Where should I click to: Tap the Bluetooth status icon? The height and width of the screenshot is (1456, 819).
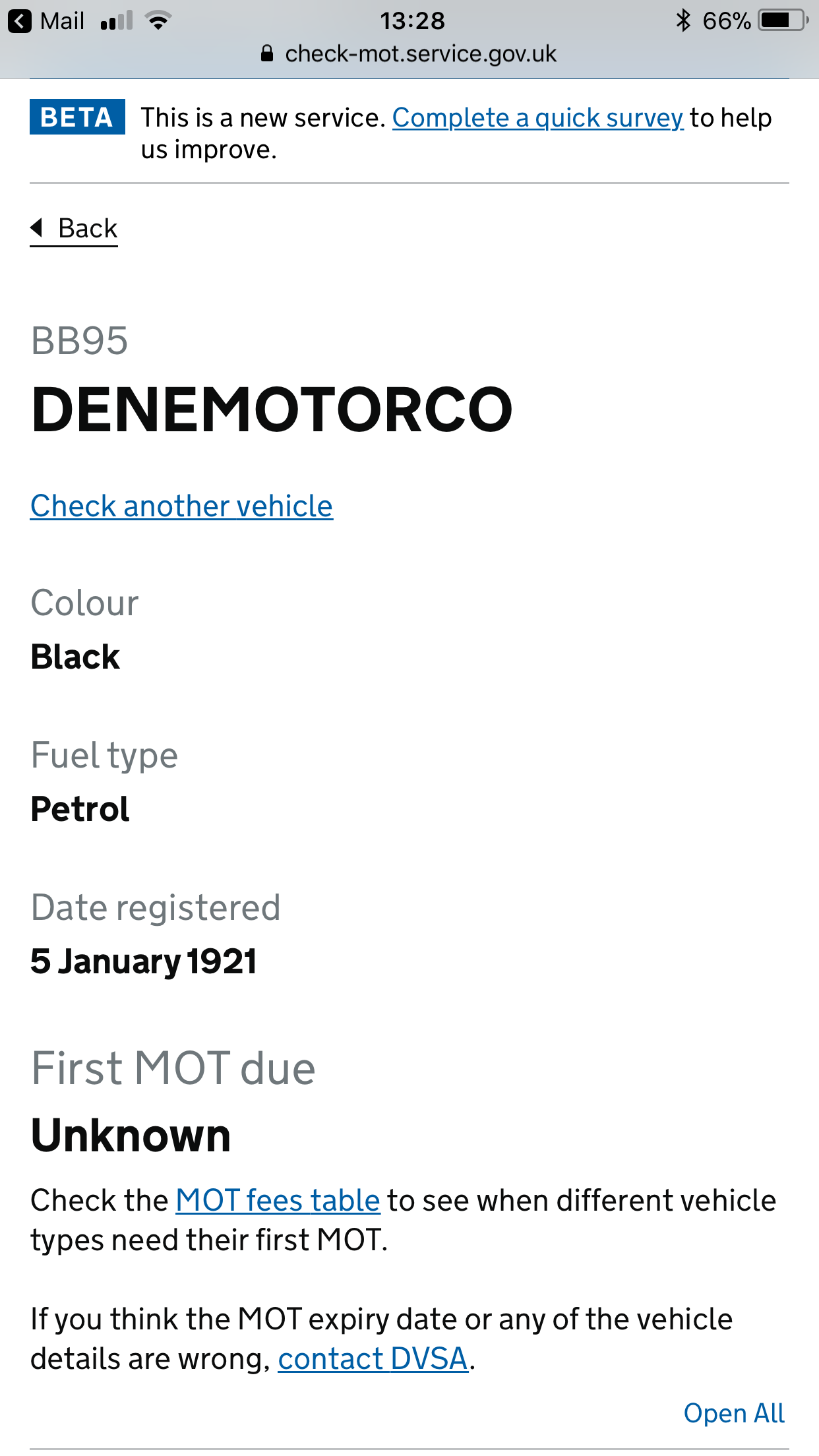pyautogui.click(x=683, y=20)
